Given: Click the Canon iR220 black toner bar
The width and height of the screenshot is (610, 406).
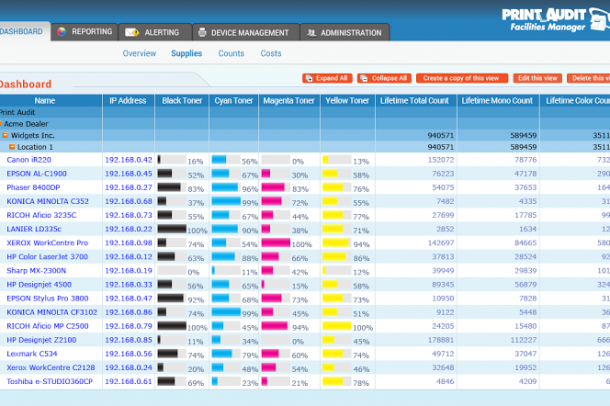Looking at the screenshot, I should coord(172,159).
